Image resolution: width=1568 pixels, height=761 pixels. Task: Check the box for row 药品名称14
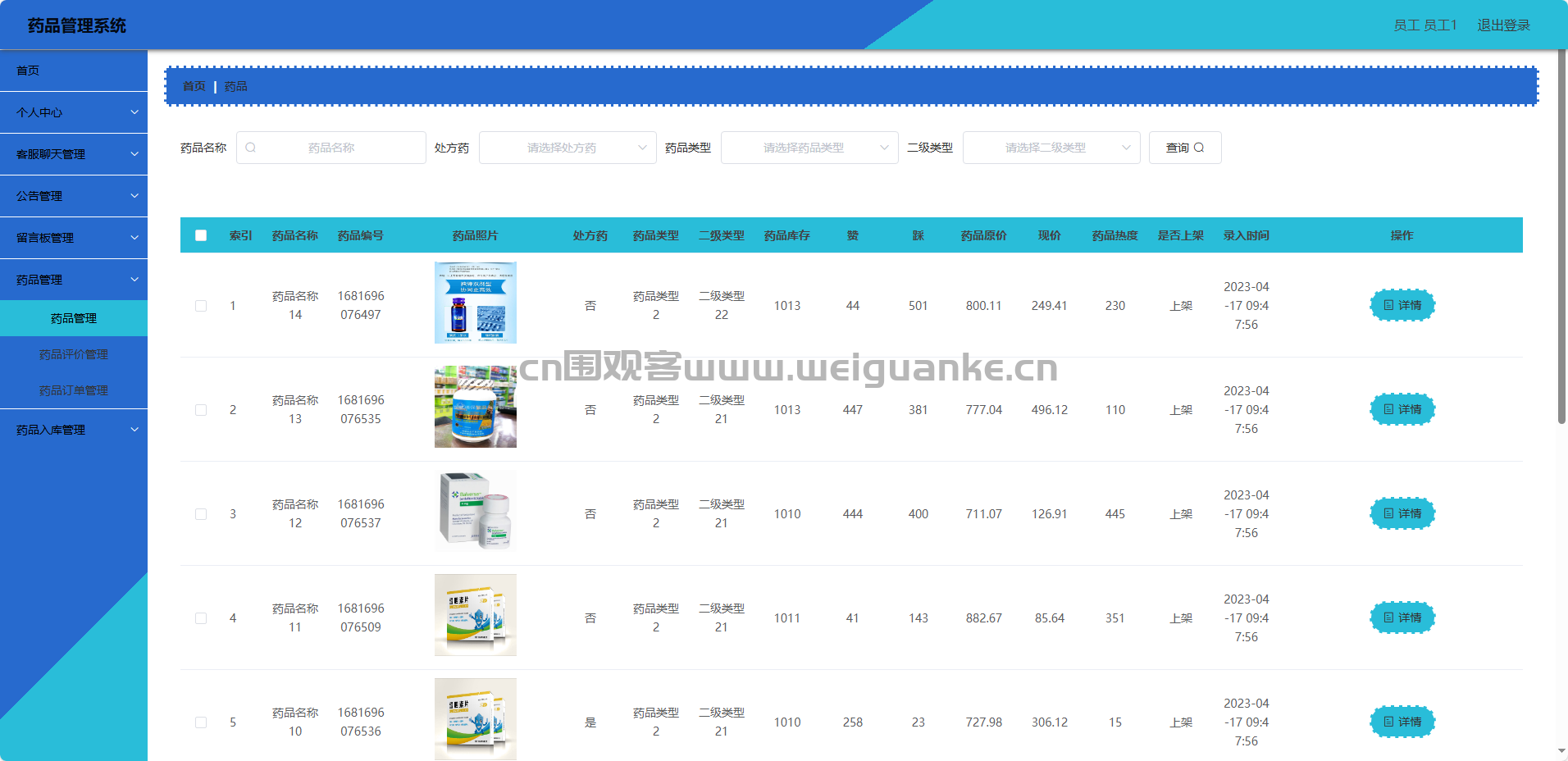(201, 306)
